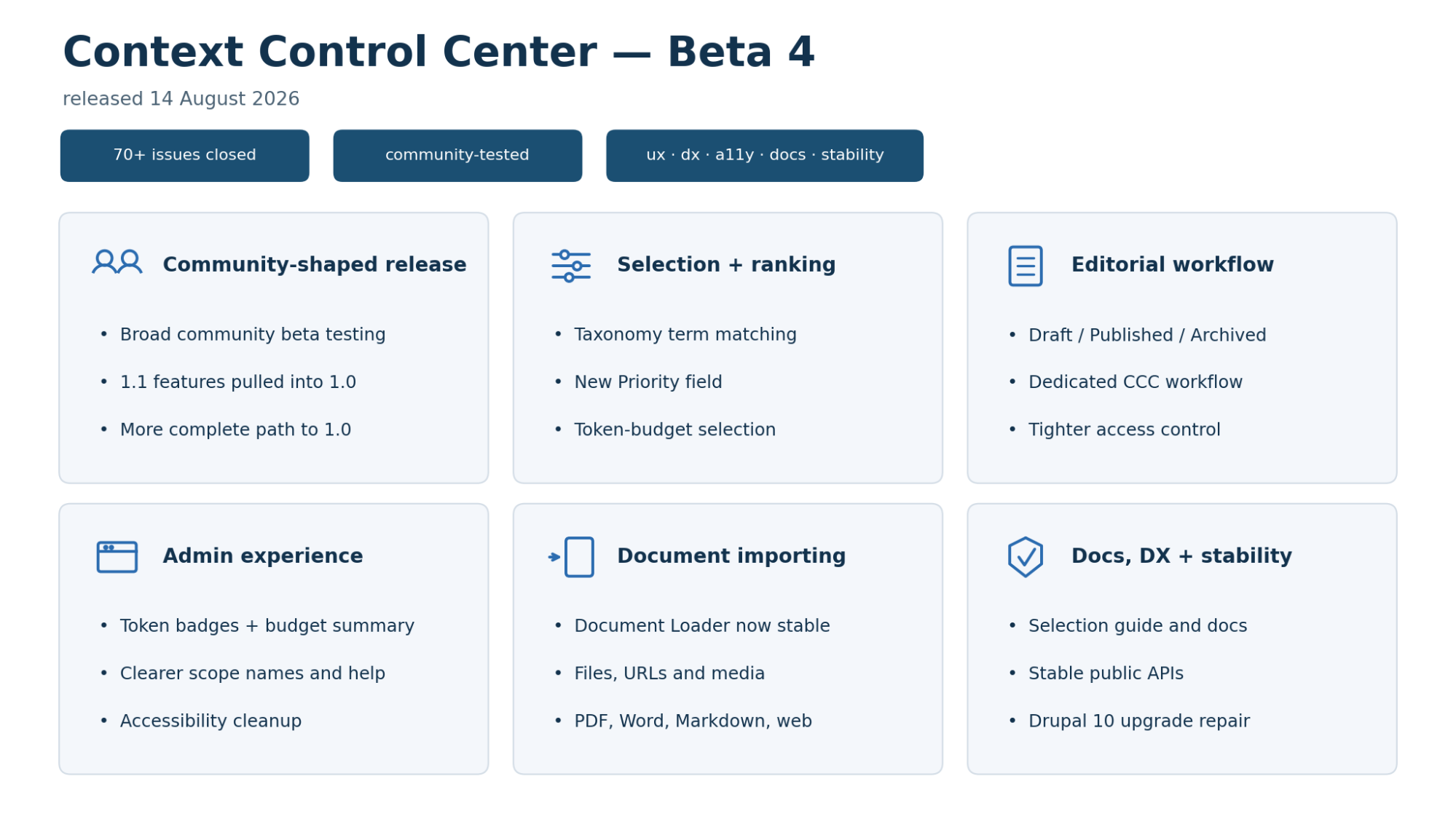Click the title 'Context Control Center — Beta 4'
The width and height of the screenshot is (1456, 819).
[x=438, y=52]
